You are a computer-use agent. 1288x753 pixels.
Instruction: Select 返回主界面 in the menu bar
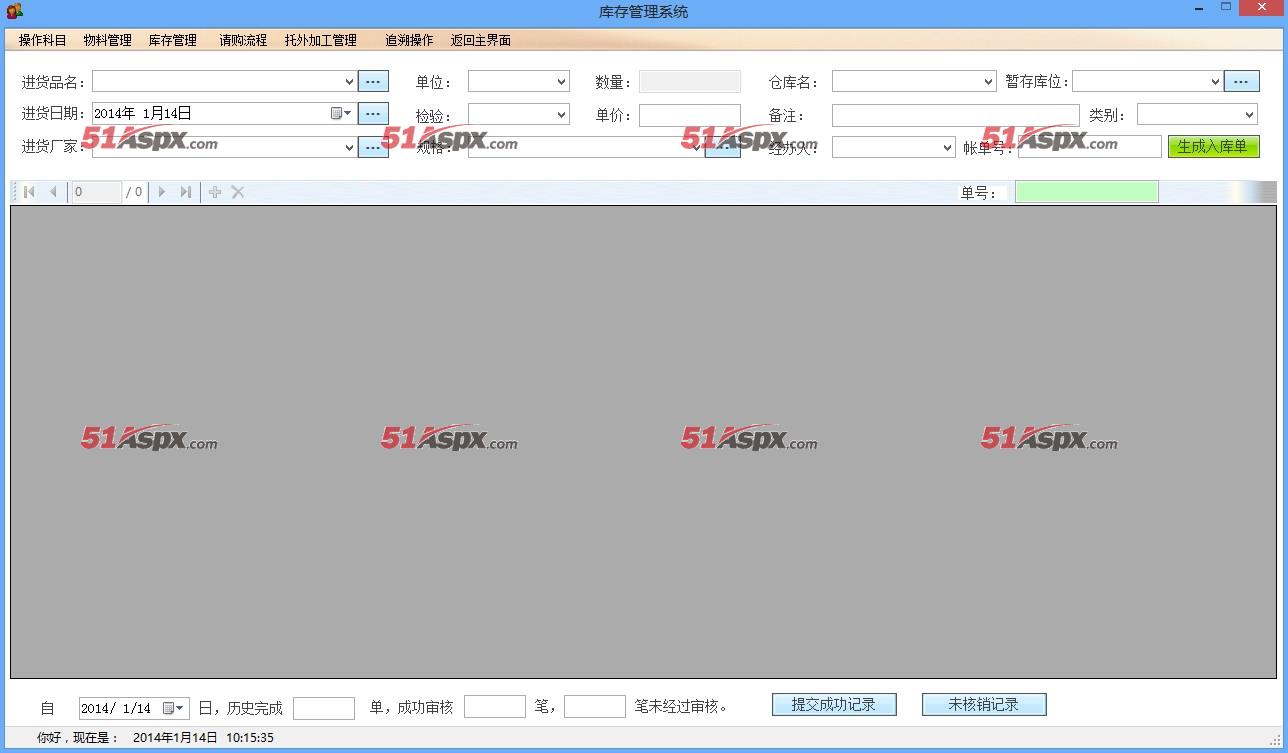point(481,40)
